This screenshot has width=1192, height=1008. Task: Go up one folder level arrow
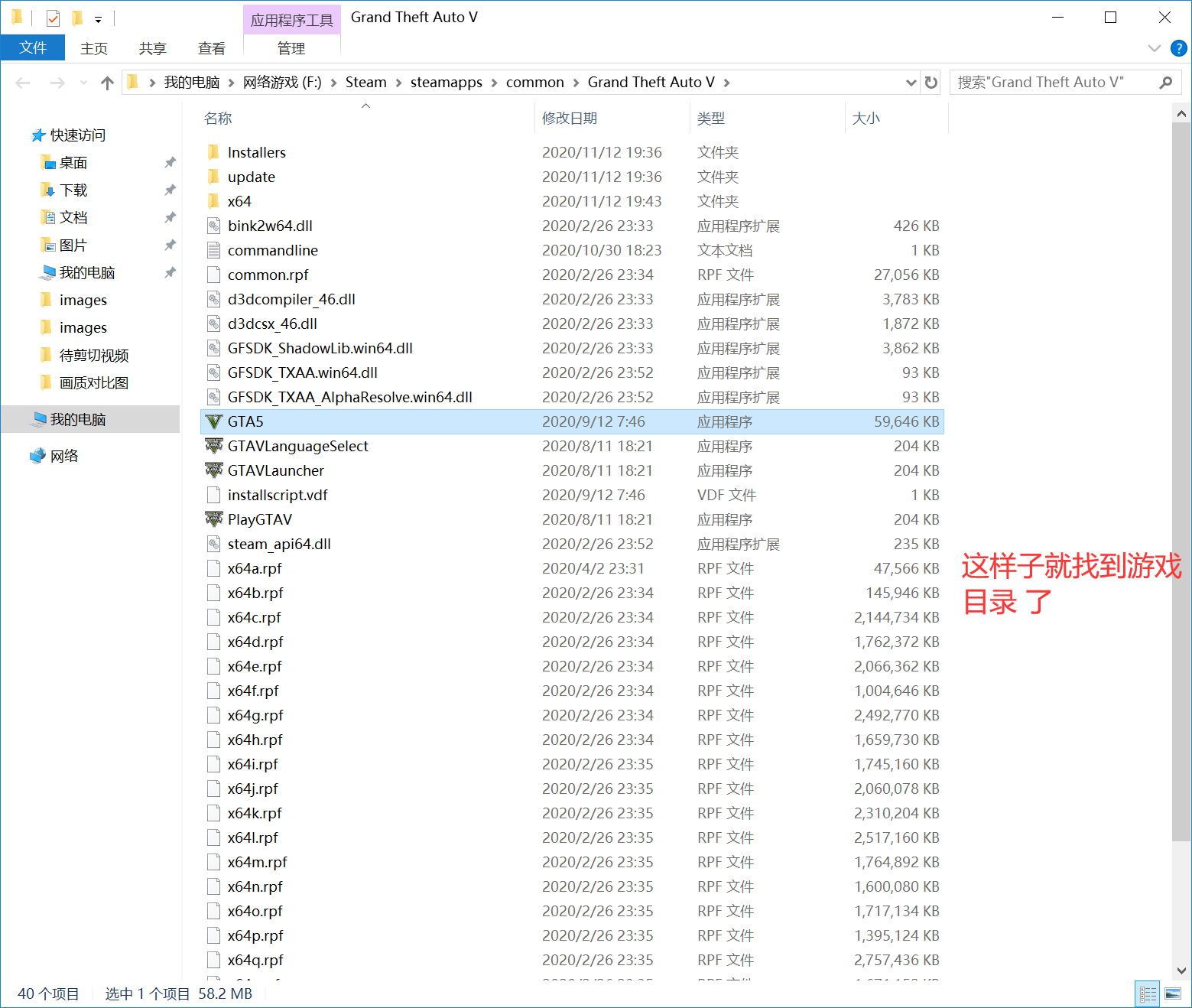[x=107, y=83]
